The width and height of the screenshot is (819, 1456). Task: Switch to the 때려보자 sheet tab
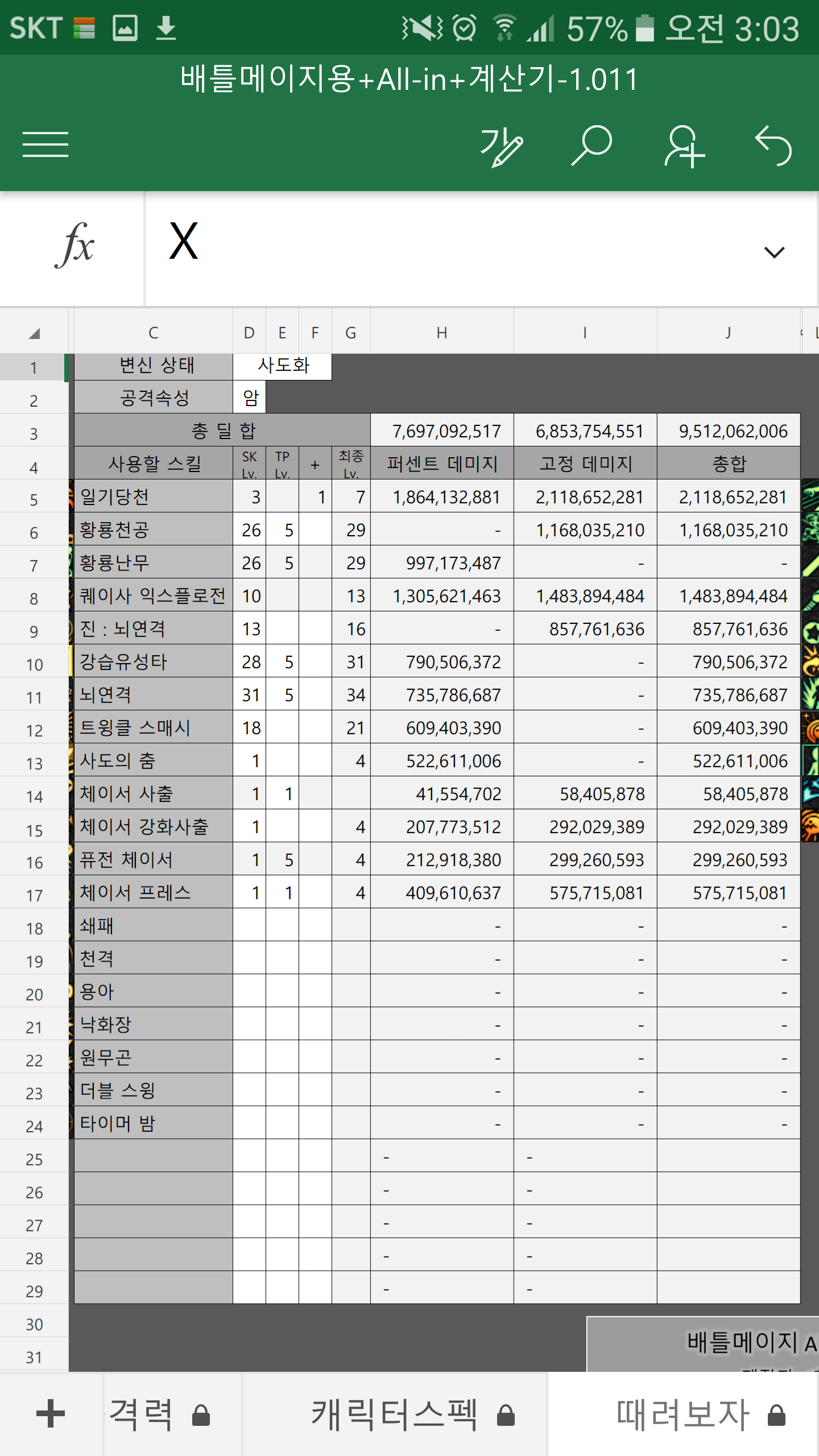682,1414
